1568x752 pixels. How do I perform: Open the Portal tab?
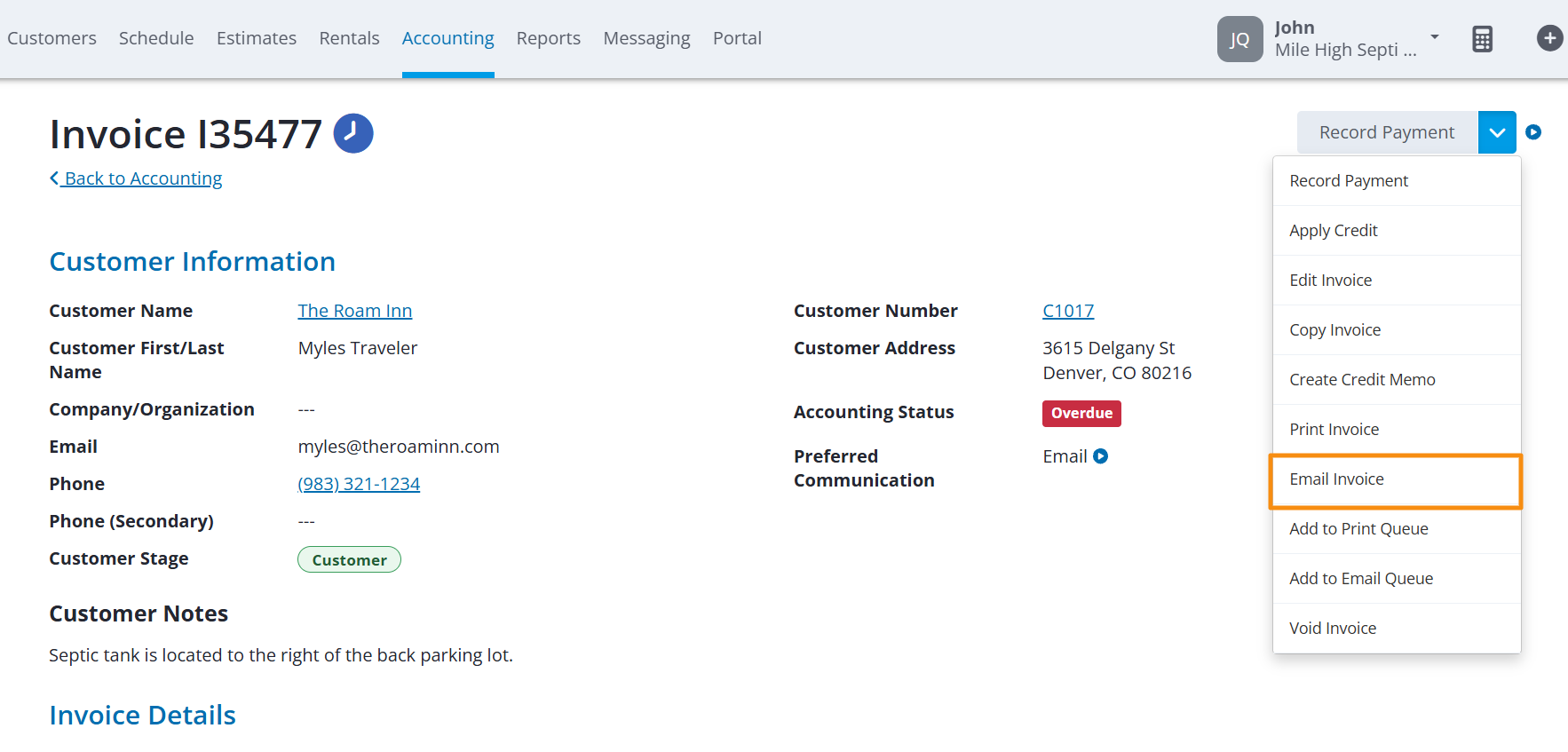coord(737,38)
